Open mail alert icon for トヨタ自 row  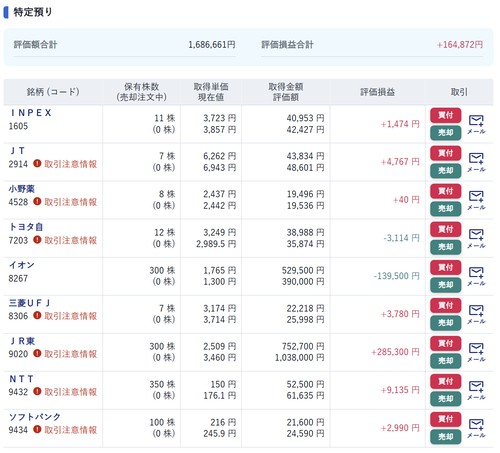(x=476, y=239)
